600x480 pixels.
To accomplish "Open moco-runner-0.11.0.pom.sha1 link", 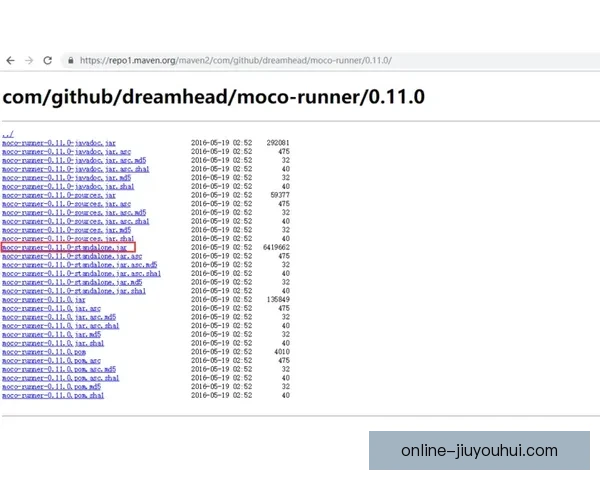I will pyautogui.click(x=53, y=396).
